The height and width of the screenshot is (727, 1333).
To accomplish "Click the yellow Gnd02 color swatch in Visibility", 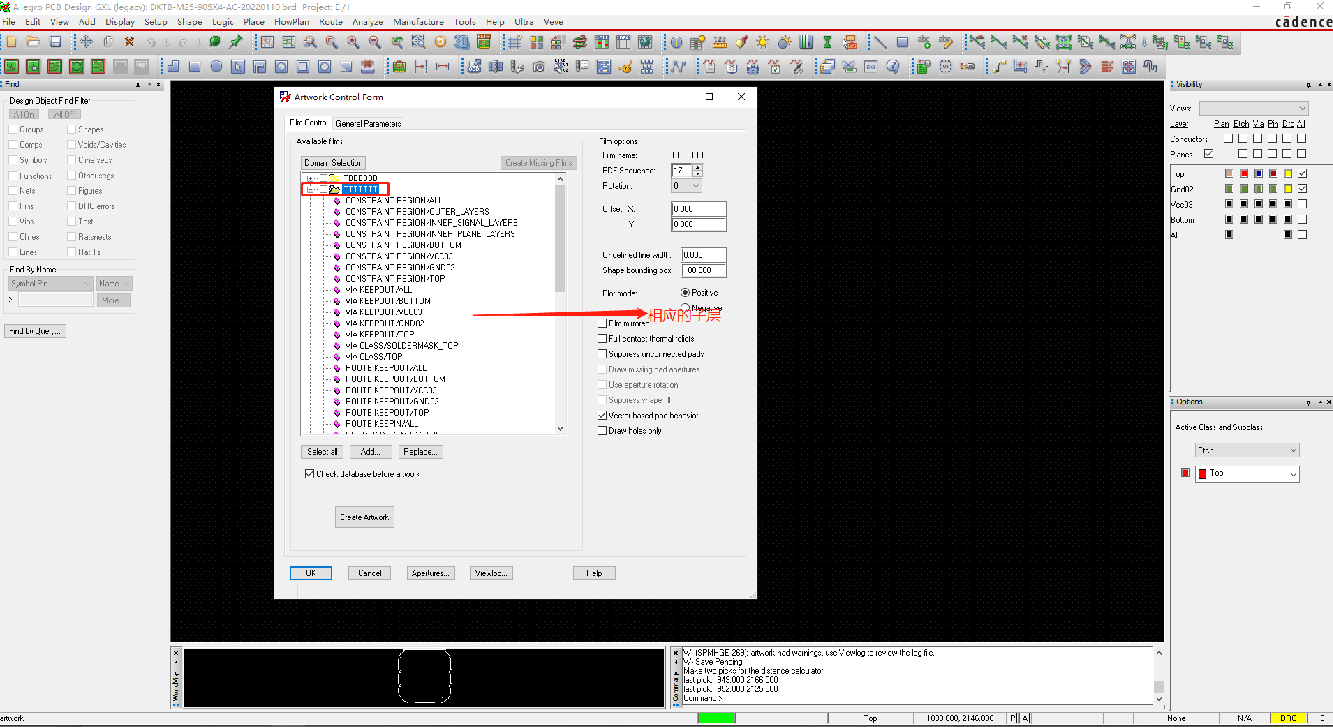I will tap(1289, 189).
